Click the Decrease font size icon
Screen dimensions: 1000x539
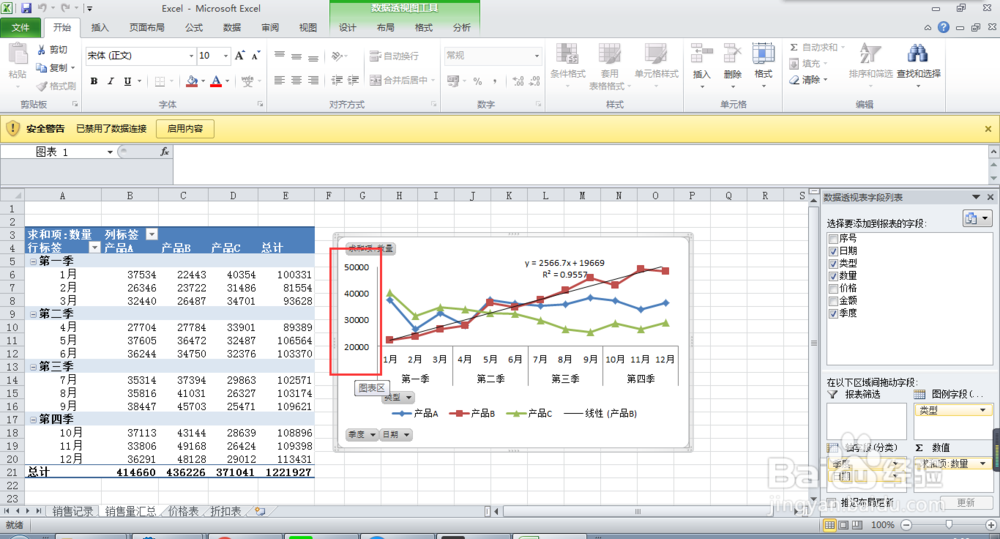[x=255, y=56]
